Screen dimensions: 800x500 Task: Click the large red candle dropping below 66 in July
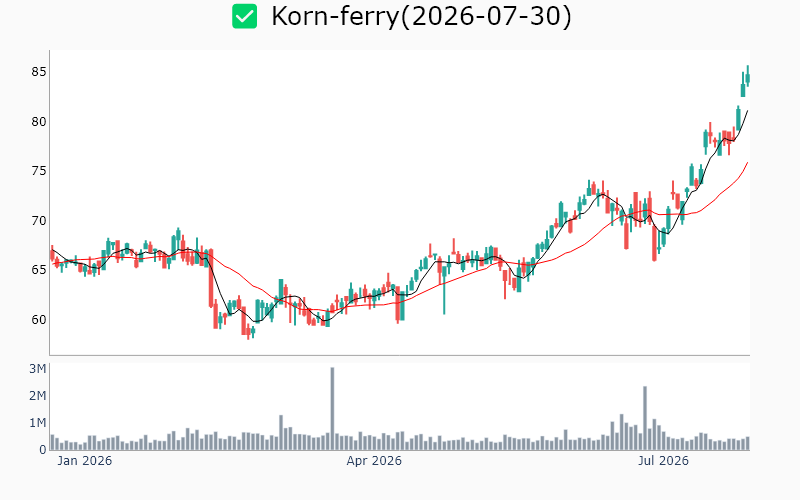[x=655, y=243]
